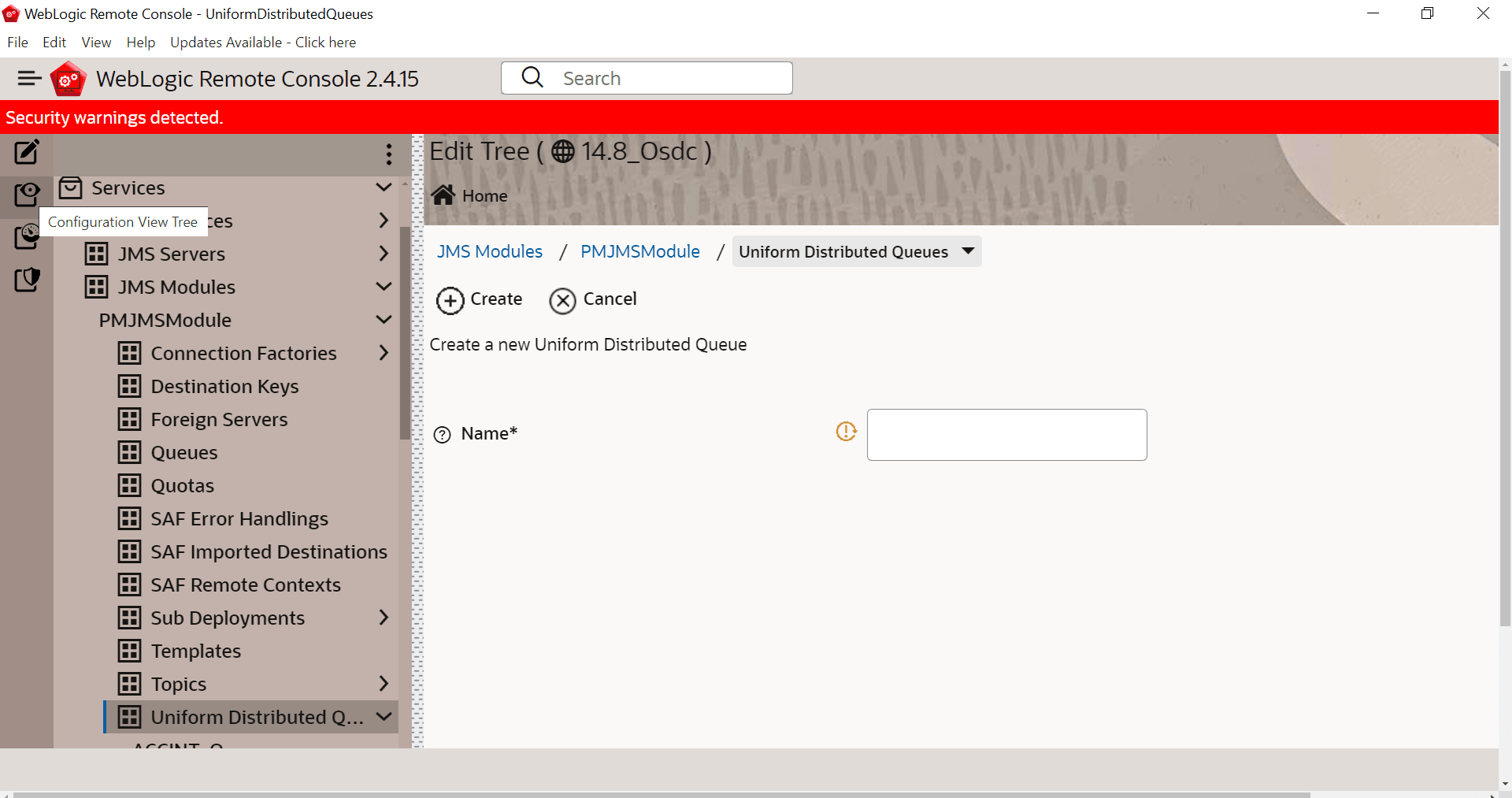1512x798 pixels.
Task: Open the Help menu
Action: pyautogui.click(x=141, y=43)
